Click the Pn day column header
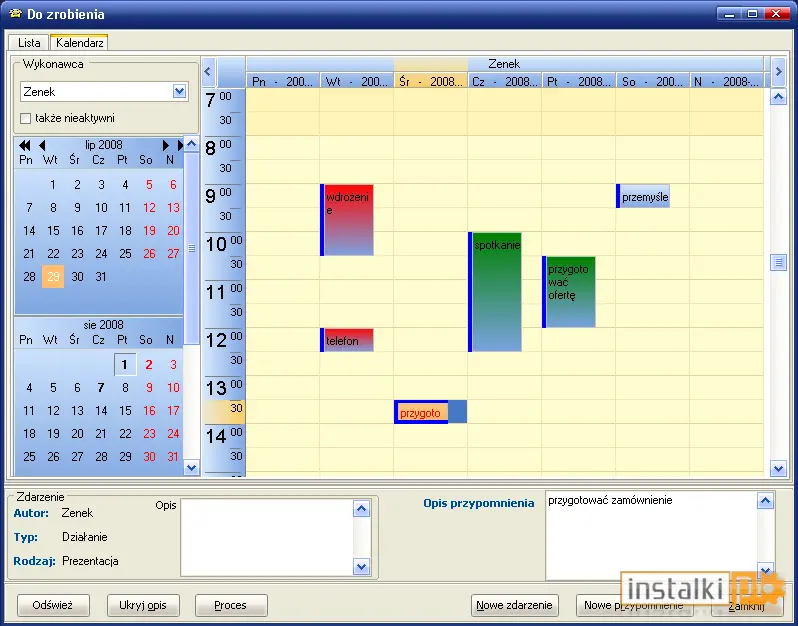The image size is (798, 626). coord(282,81)
